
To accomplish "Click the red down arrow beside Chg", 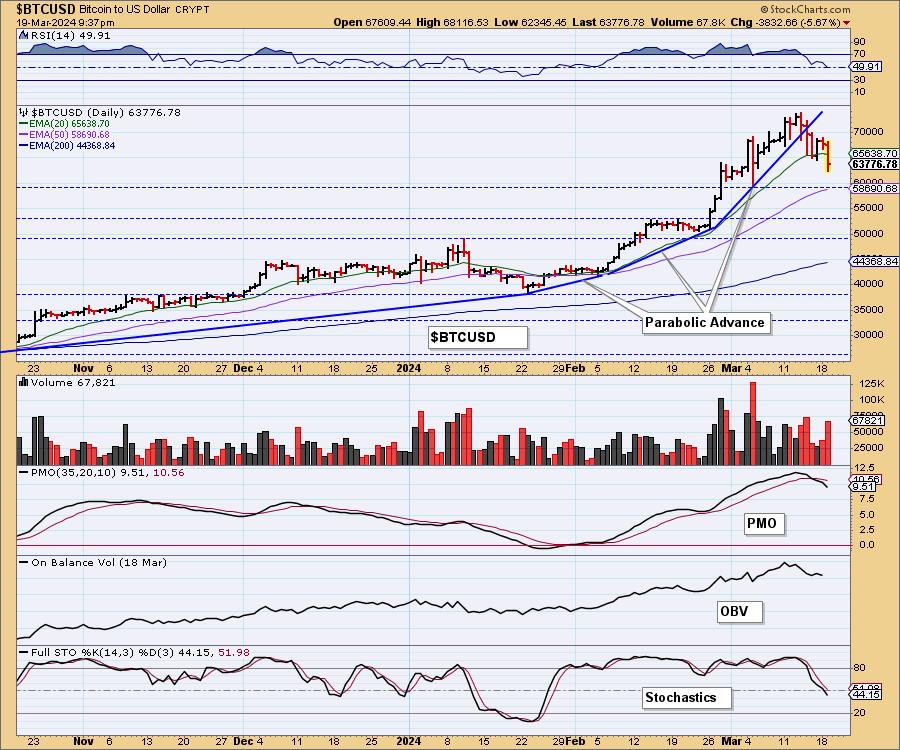I will pyautogui.click(x=847, y=23).
